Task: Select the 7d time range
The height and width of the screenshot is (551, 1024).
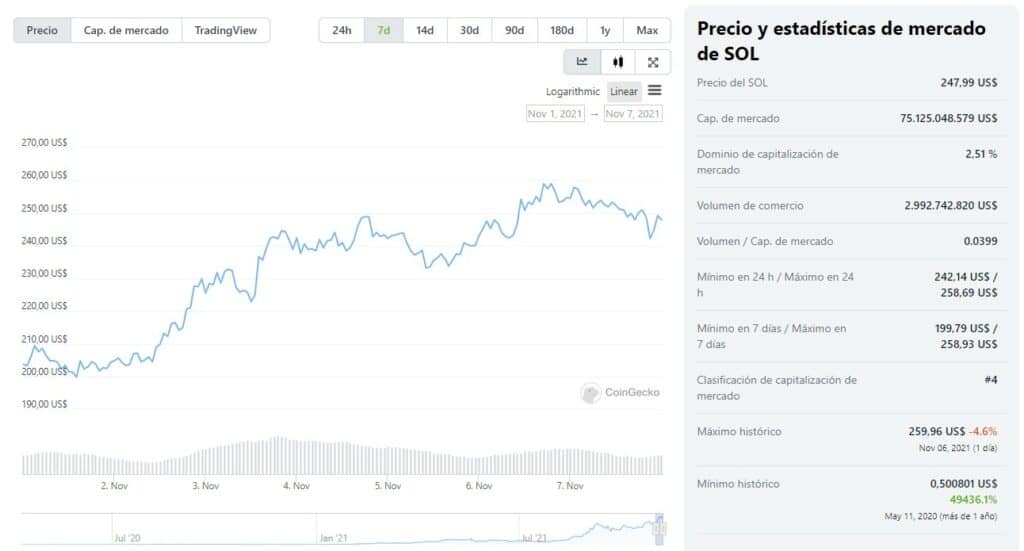Action: 383,30
